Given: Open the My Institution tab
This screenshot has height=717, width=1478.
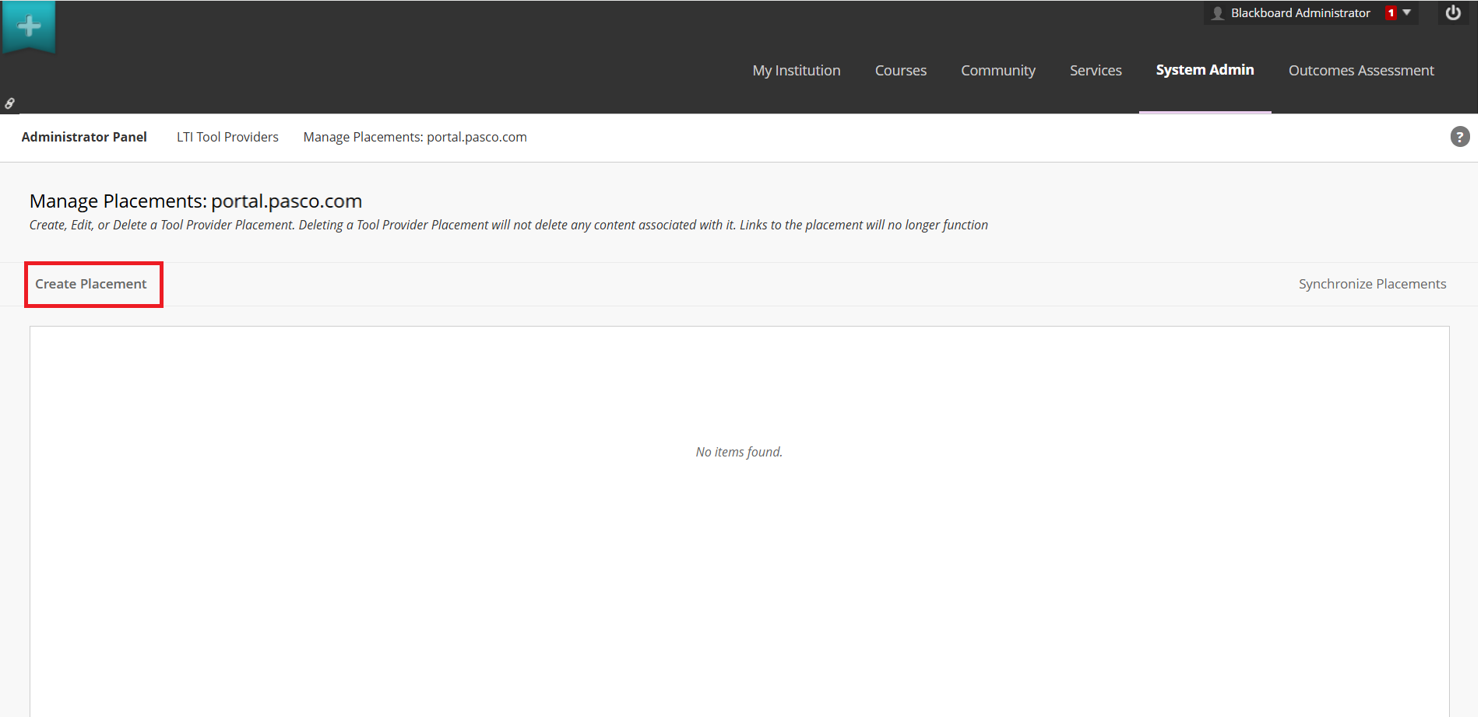Looking at the screenshot, I should pos(796,70).
